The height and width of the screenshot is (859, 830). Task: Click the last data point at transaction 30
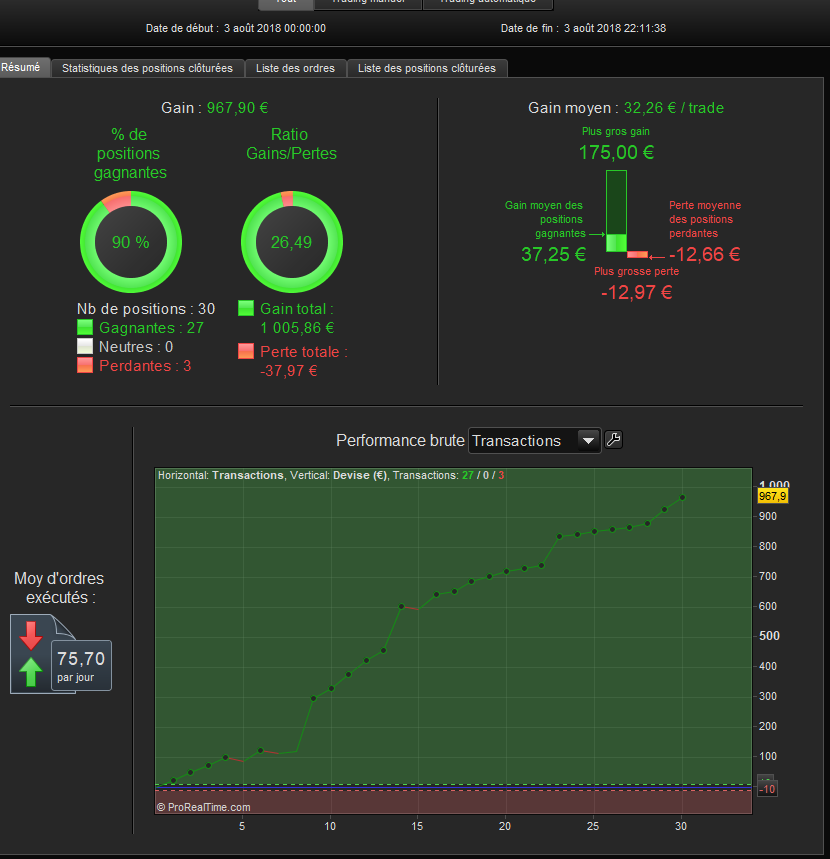click(x=682, y=497)
